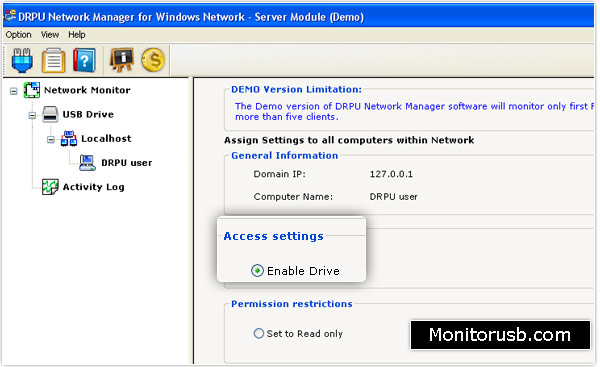This screenshot has height=367, width=600.
Task: Click Assign Settings to all computers text
Action: pyautogui.click(x=349, y=140)
